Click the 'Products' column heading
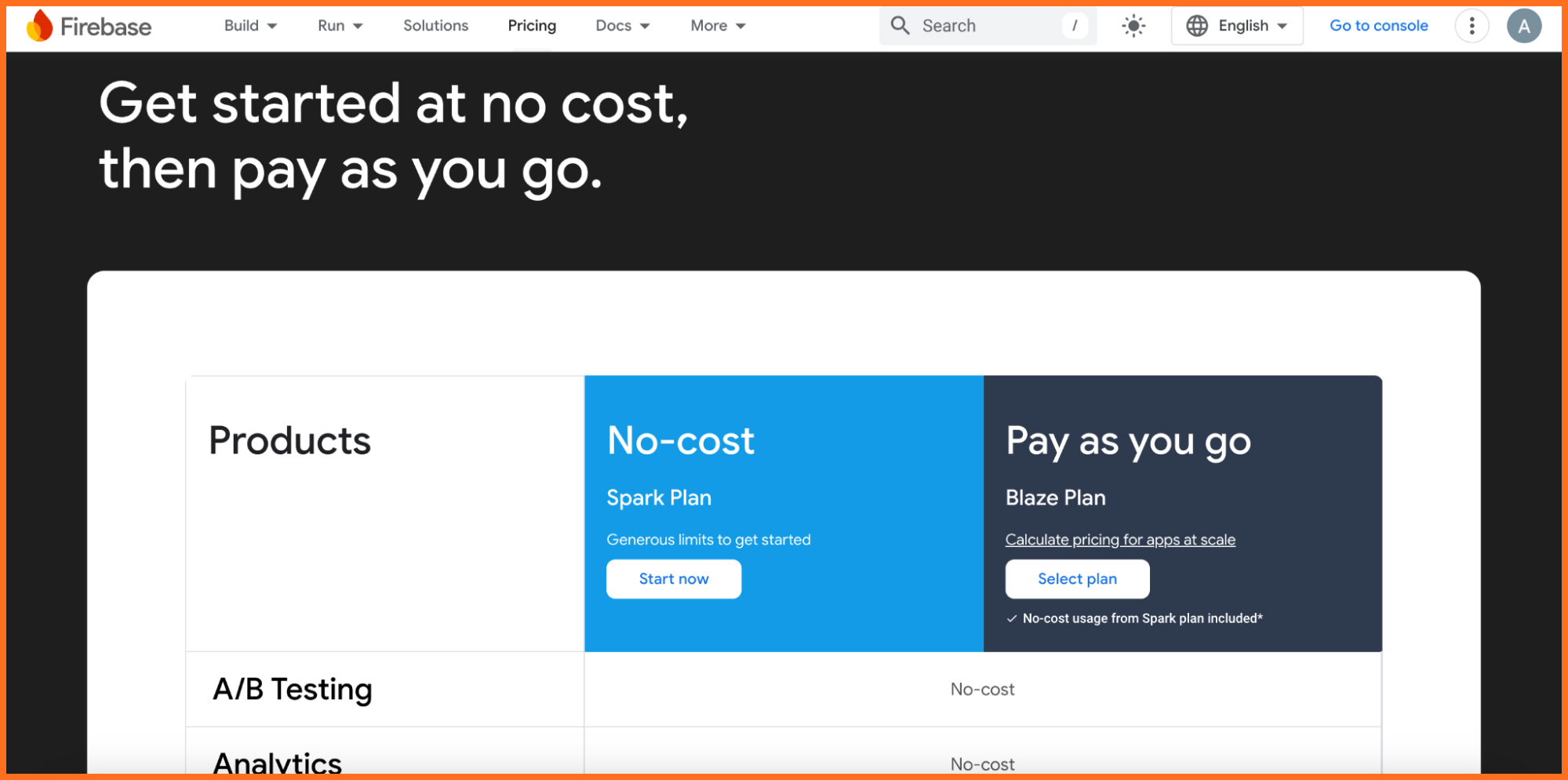1568x780 pixels. (289, 440)
